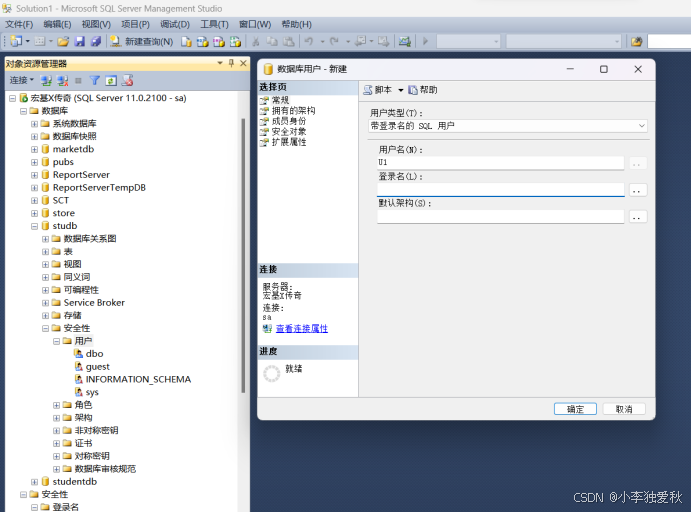Click the 登录名 input field

tap(500, 190)
